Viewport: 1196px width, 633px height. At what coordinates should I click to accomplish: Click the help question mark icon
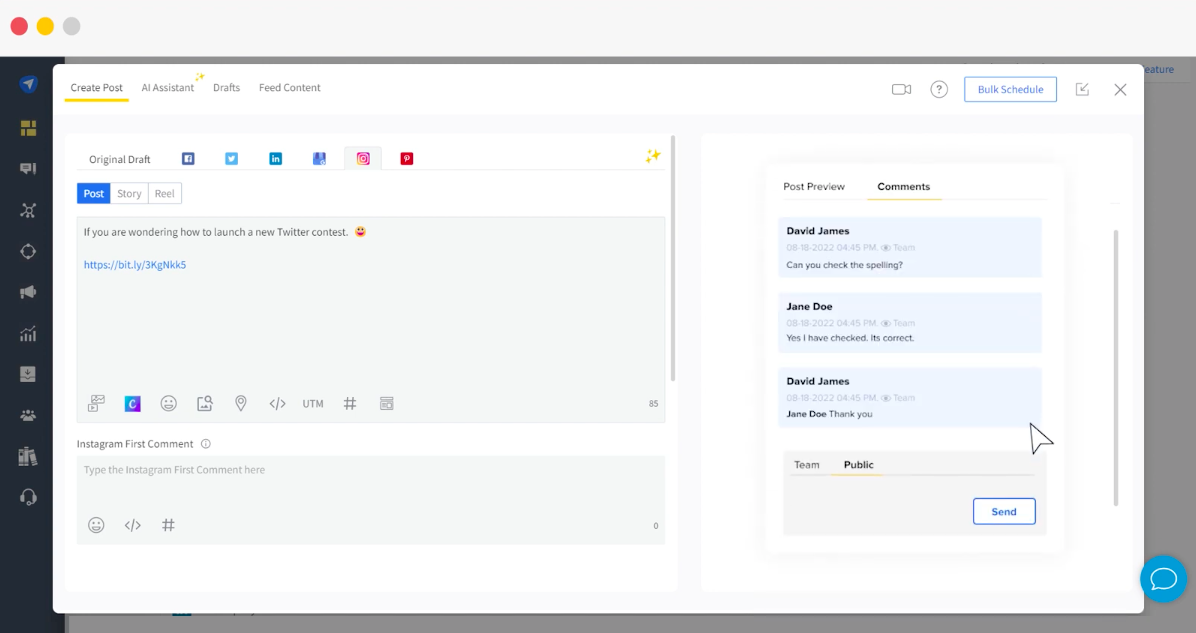tap(939, 89)
